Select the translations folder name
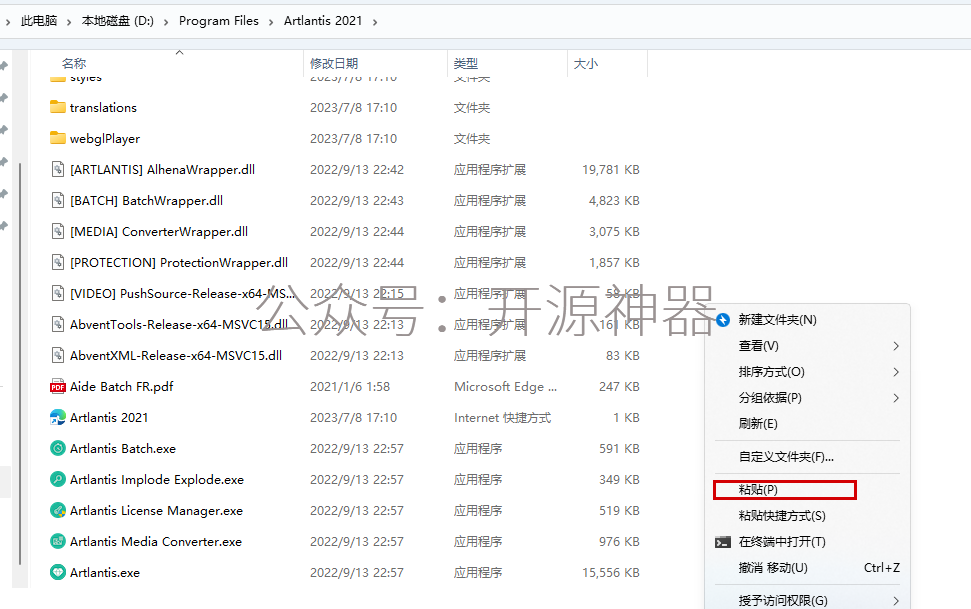The height and width of the screenshot is (609, 971). [x=103, y=108]
